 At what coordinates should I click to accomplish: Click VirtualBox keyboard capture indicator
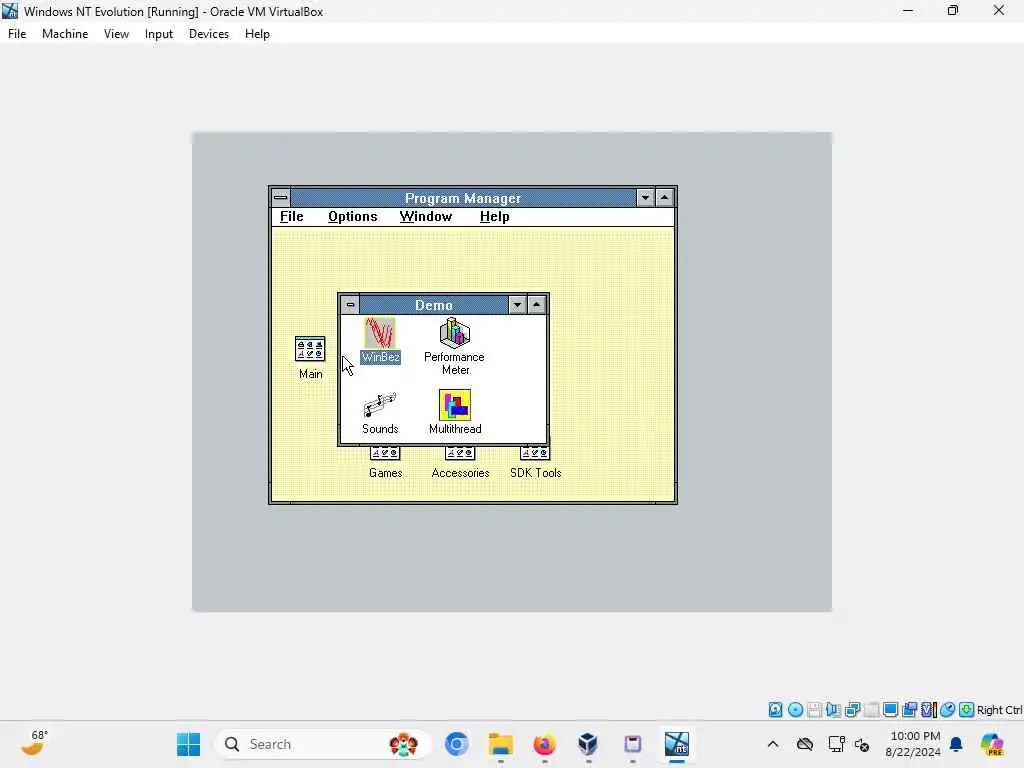click(967, 710)
